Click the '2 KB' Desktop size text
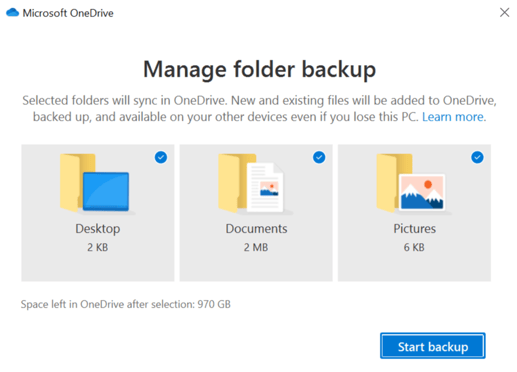The image size is (517, 372). click(x=98, y=247)
